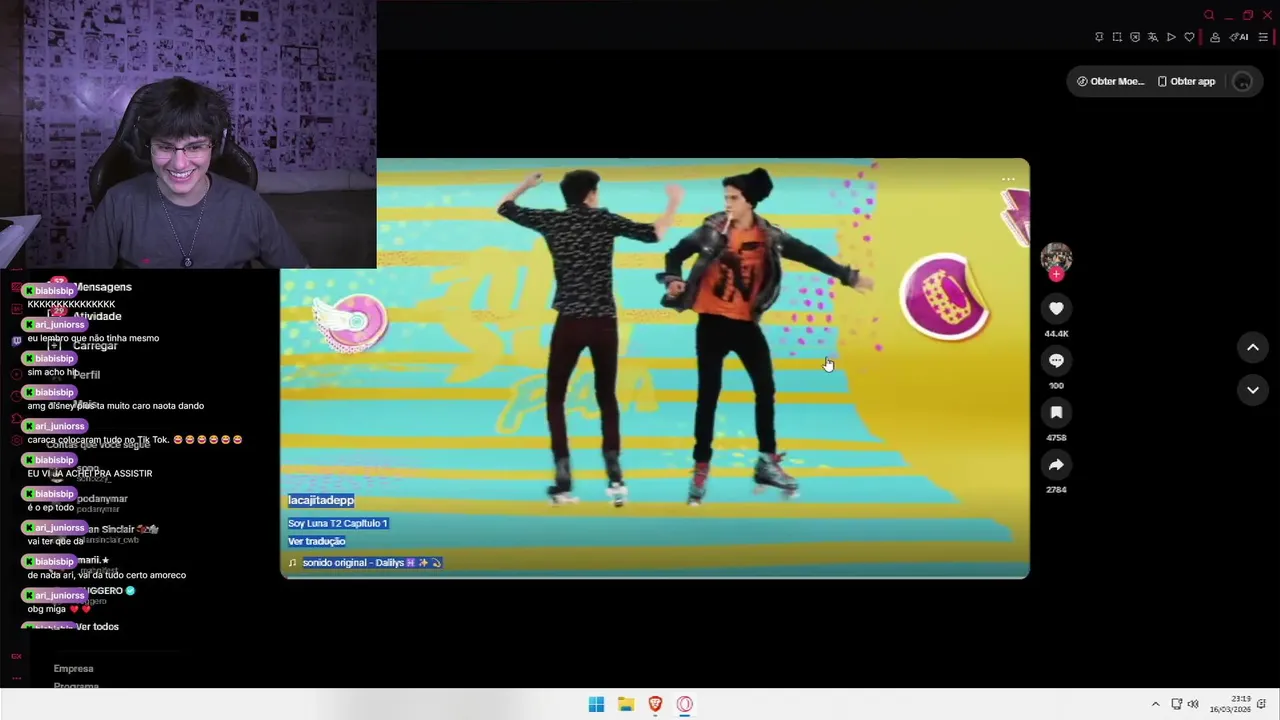Open the creator avatar beside the video
The width and height of the screenshot is (1280, 720).
[x=1056, y=257]
